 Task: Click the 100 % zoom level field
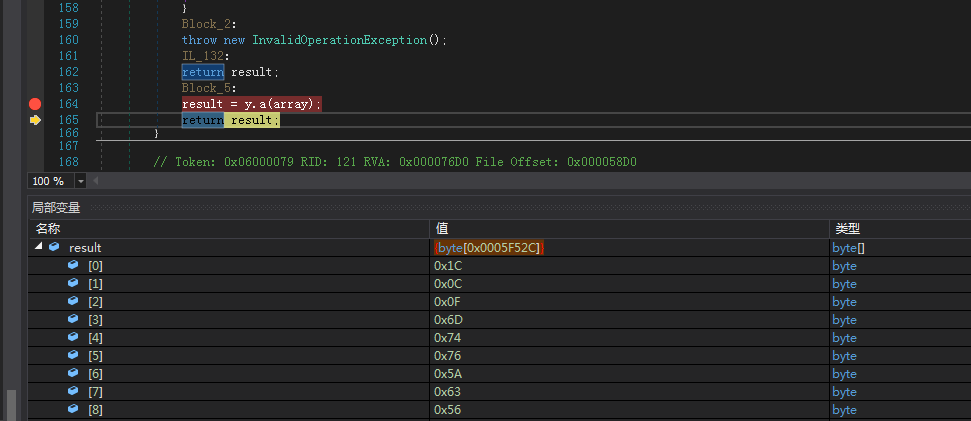51,181
